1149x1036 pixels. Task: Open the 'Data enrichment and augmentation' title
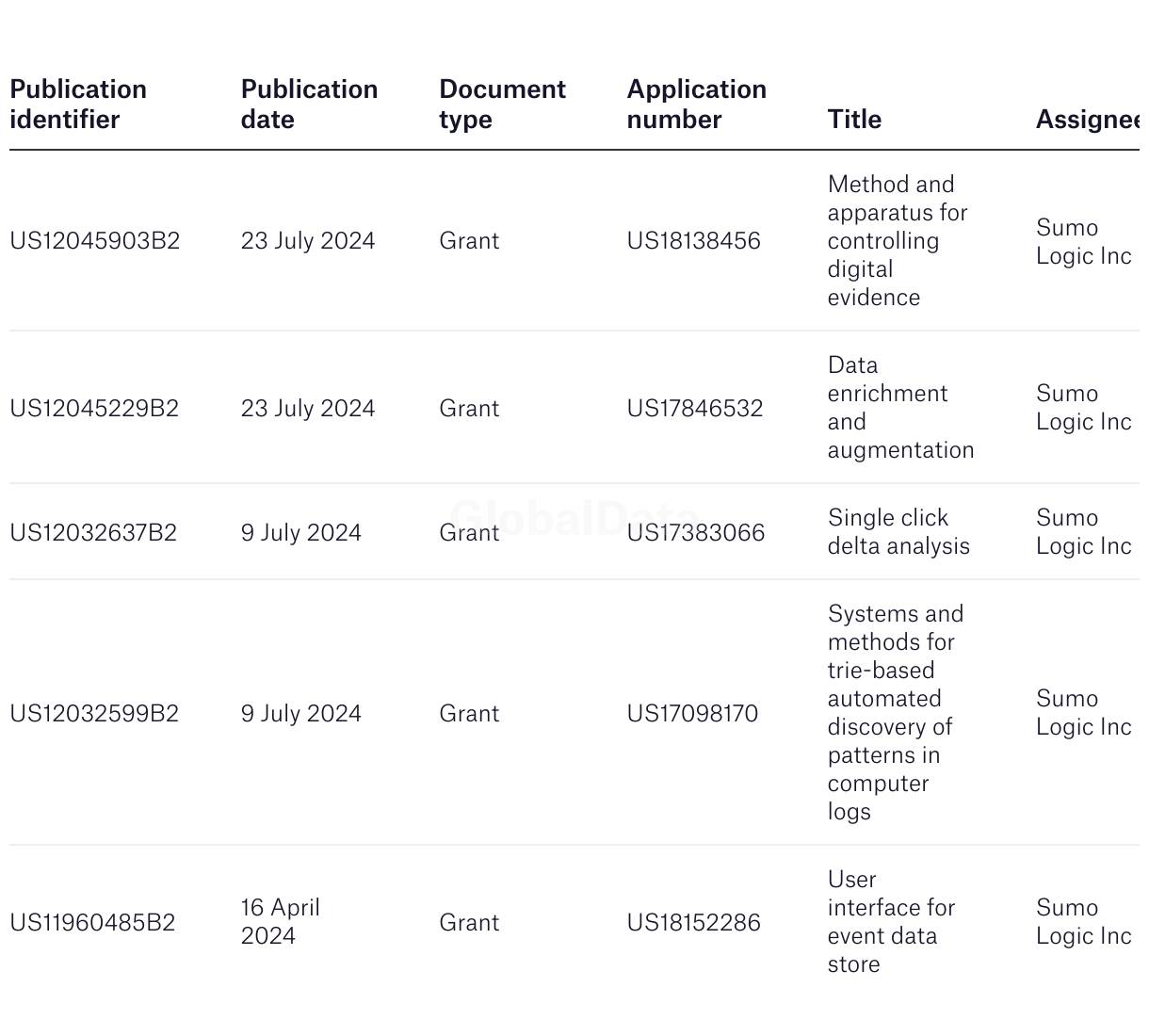click(x=900, y=408)
